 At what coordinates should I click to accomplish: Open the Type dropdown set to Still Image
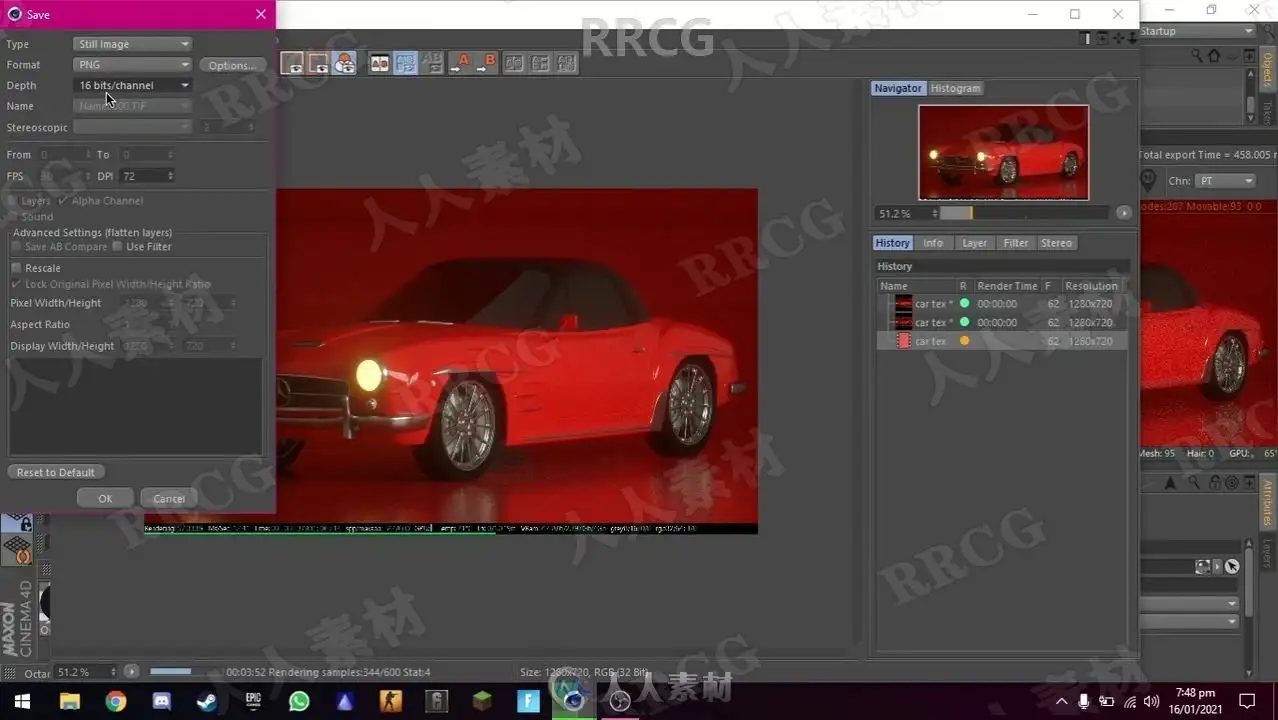tap(132, 44)
